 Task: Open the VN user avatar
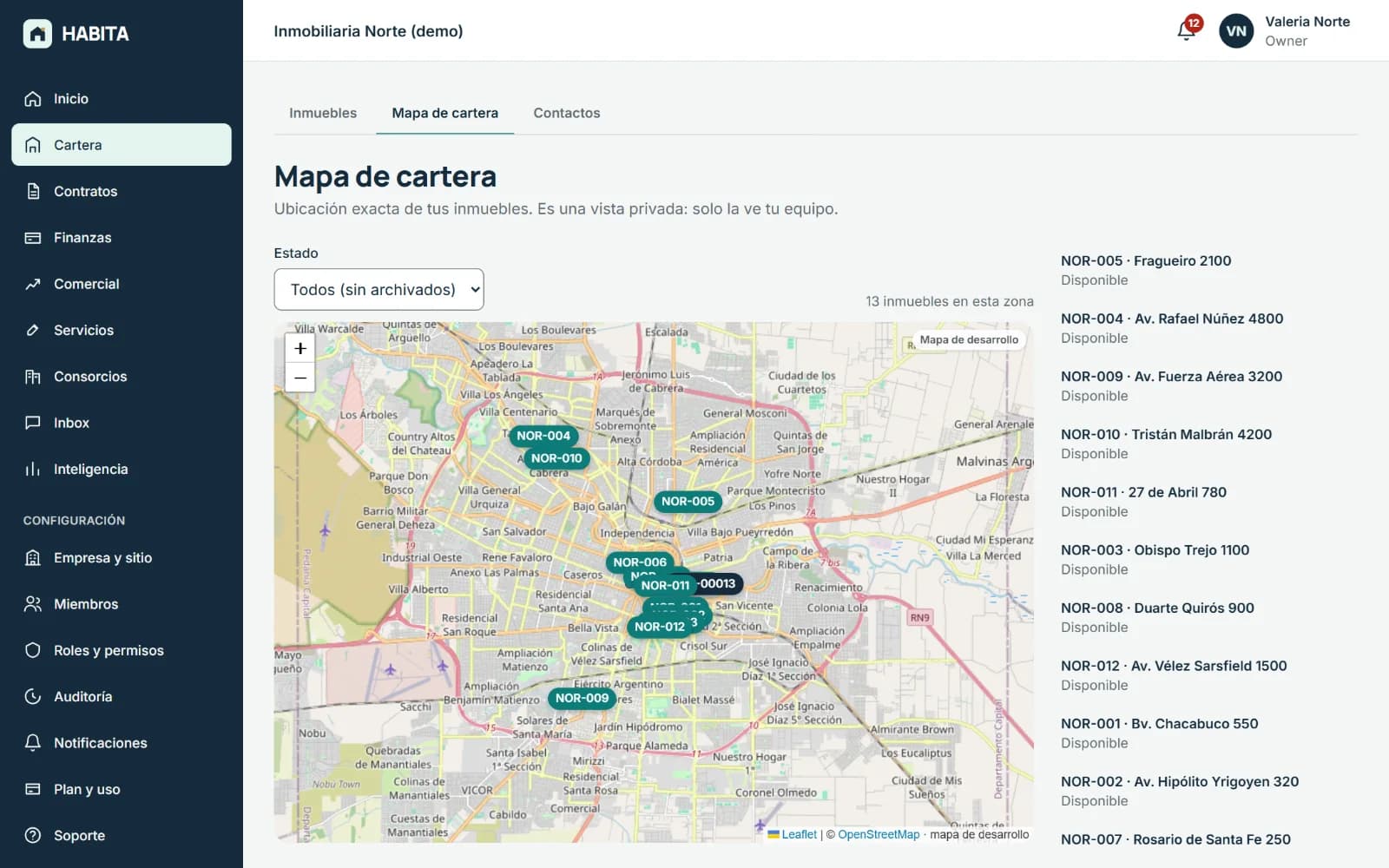[x=1236, y=31]
